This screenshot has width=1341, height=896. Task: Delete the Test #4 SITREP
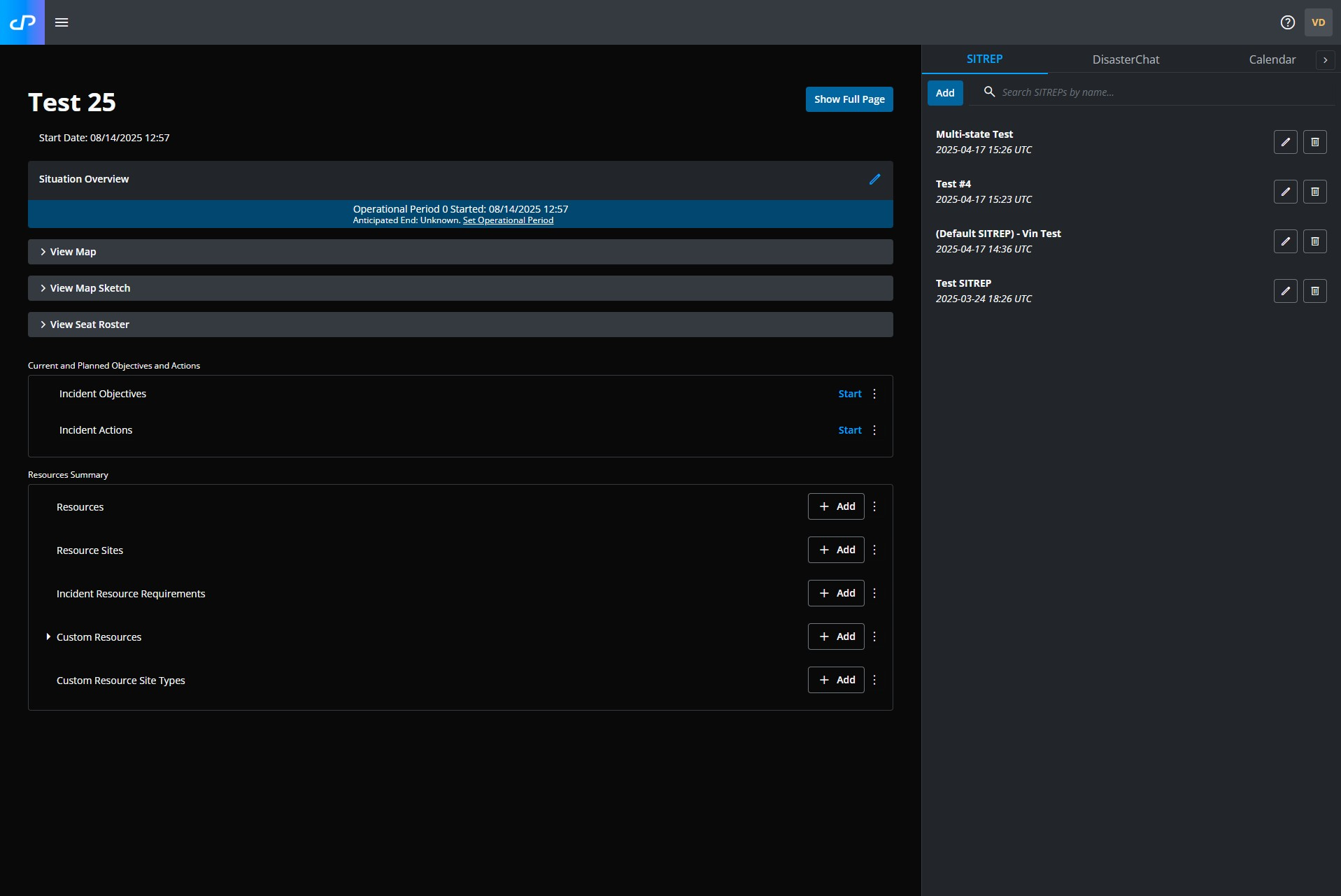pyautogui.click(x=1315, y=192)
